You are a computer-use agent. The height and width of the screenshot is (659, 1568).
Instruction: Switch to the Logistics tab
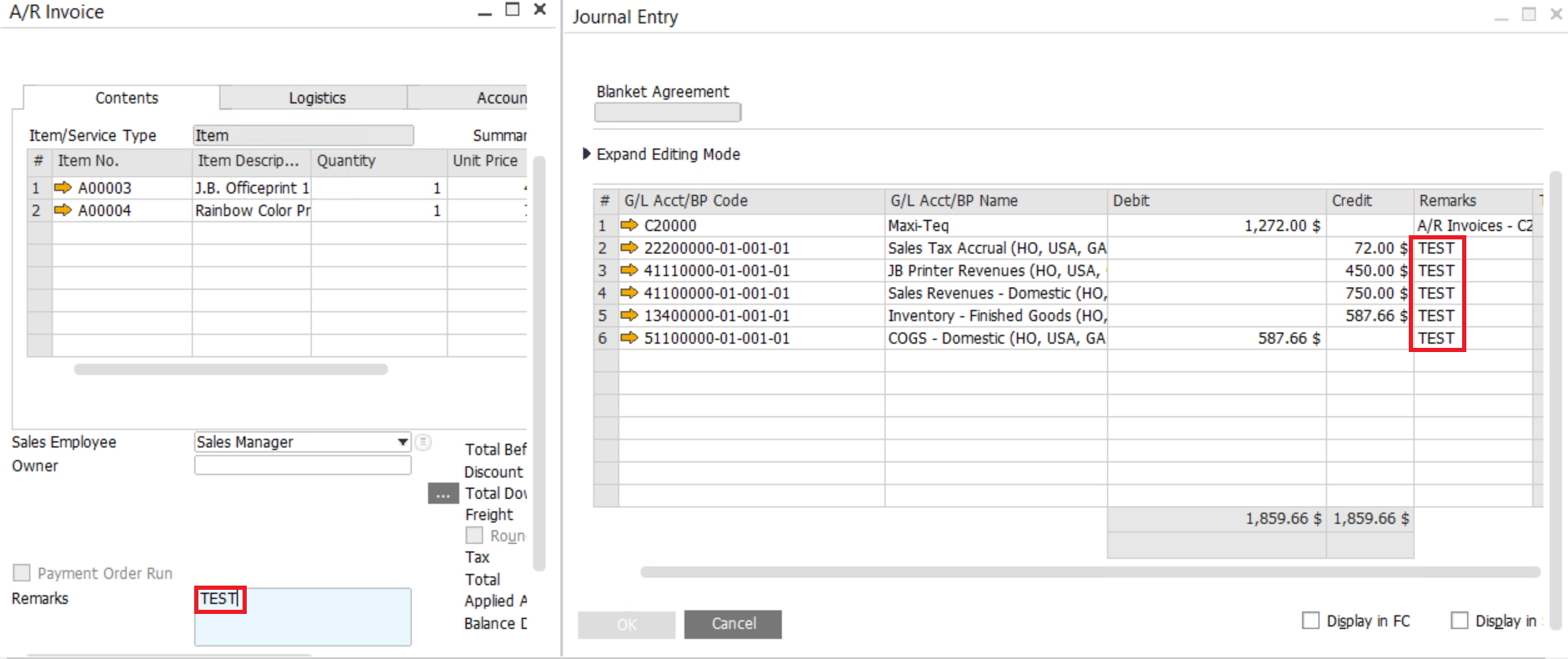click(x=316, y=98)
